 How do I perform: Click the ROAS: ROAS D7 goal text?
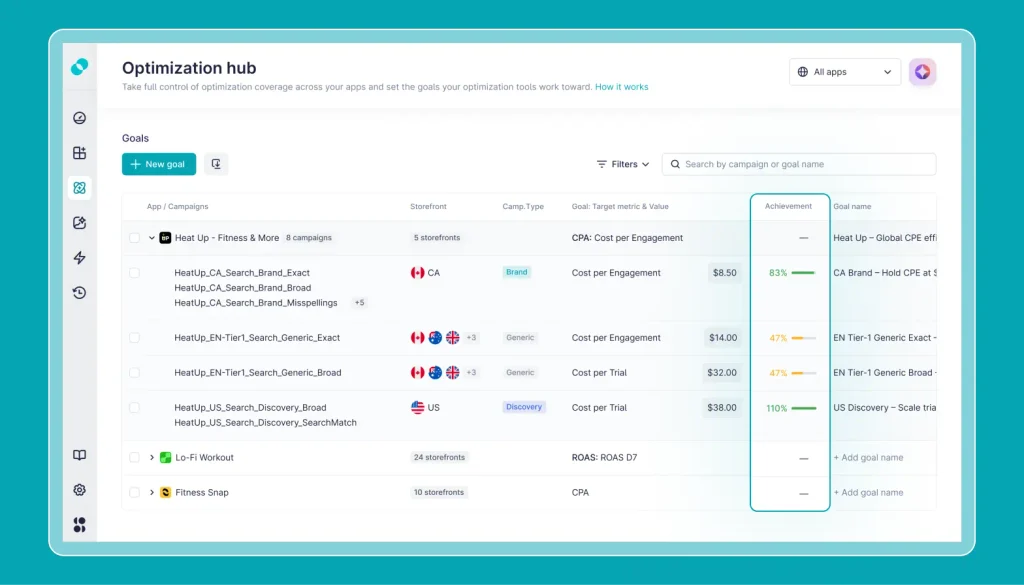pyautogui.click(x=604, y=458)
